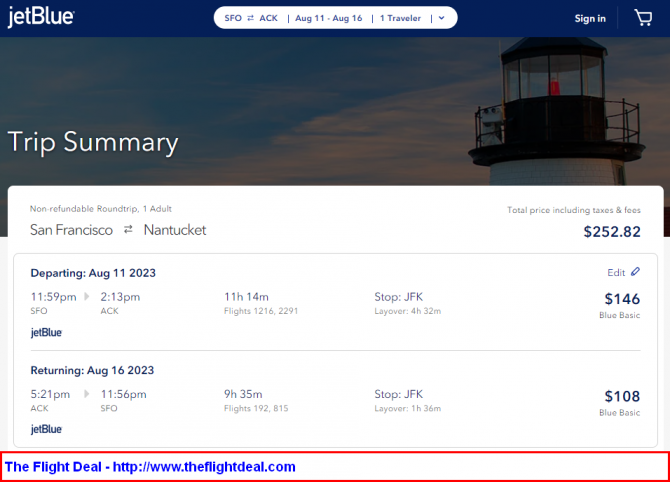
Task: Click Non-refundable Roundtrip, 1 Adult text
Action: [101, 209]
